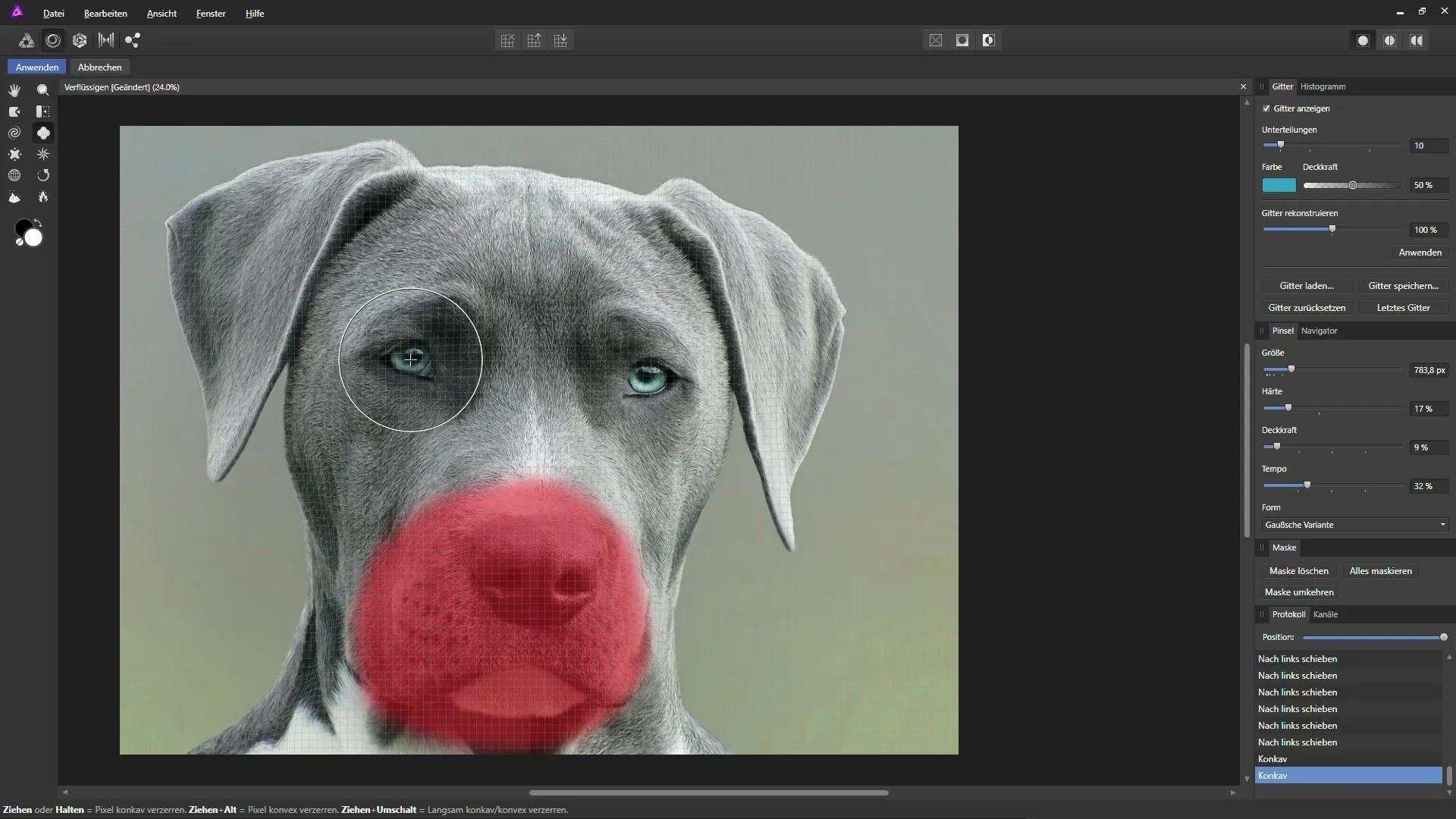Select the globe Mesh Clone tool
Image resolution: width=1456 pixels, height=819 pixels.
[x=14, y=175]
